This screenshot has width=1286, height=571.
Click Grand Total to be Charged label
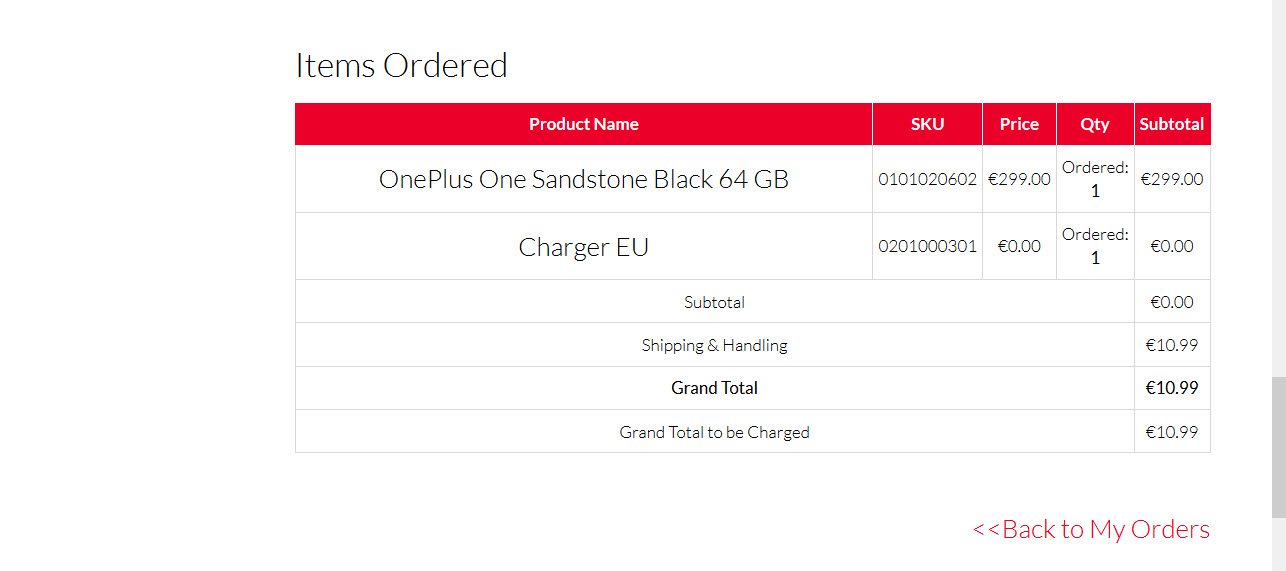714,432
